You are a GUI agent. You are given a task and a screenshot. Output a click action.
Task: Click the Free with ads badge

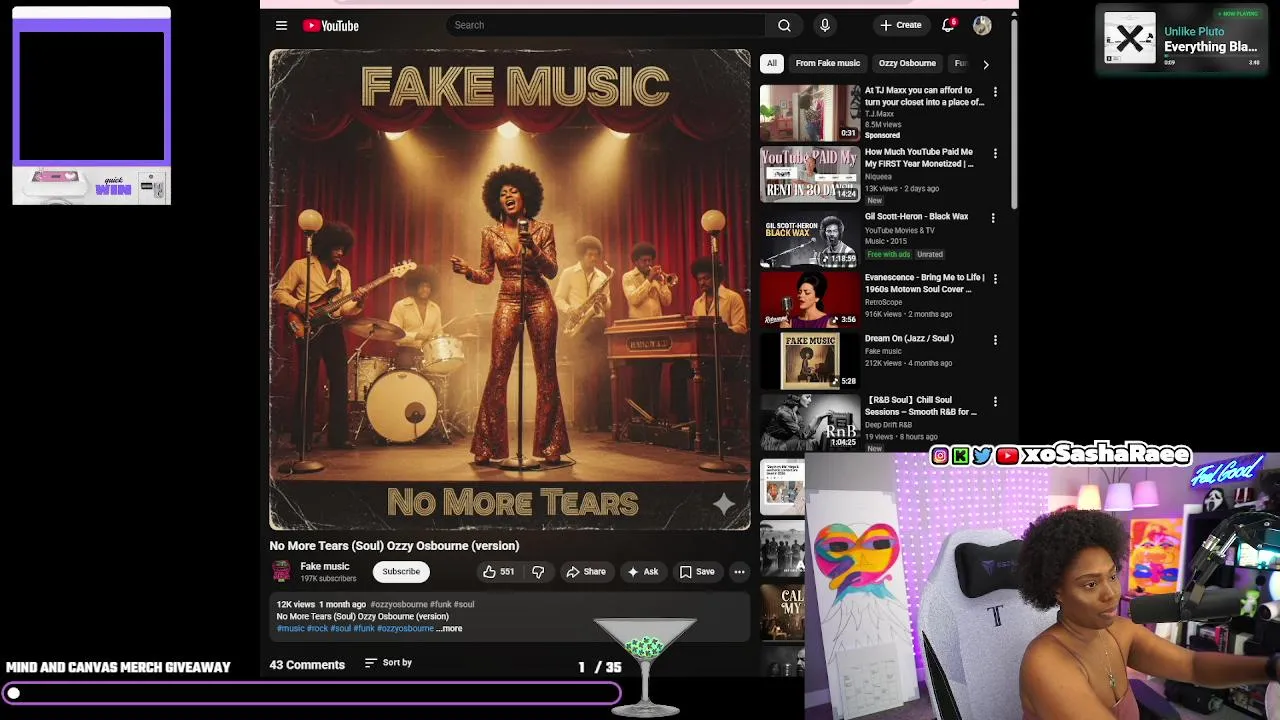point(888,254)
